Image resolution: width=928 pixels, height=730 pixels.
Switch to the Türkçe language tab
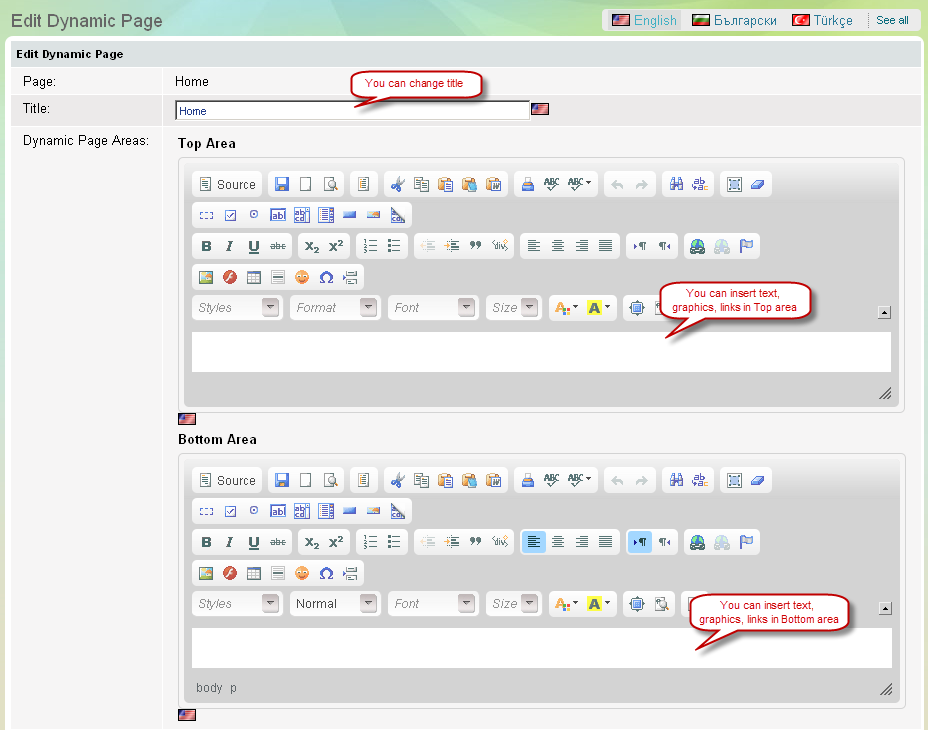(822, 20)
